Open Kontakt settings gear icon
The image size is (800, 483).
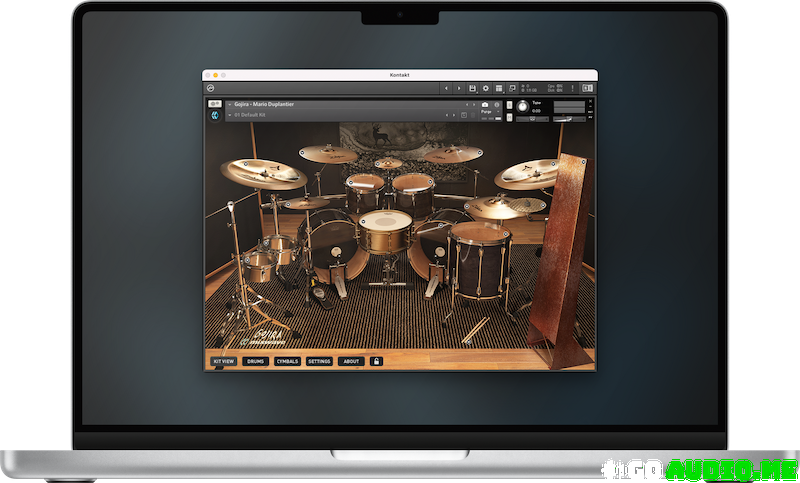[x=485, y=88]
